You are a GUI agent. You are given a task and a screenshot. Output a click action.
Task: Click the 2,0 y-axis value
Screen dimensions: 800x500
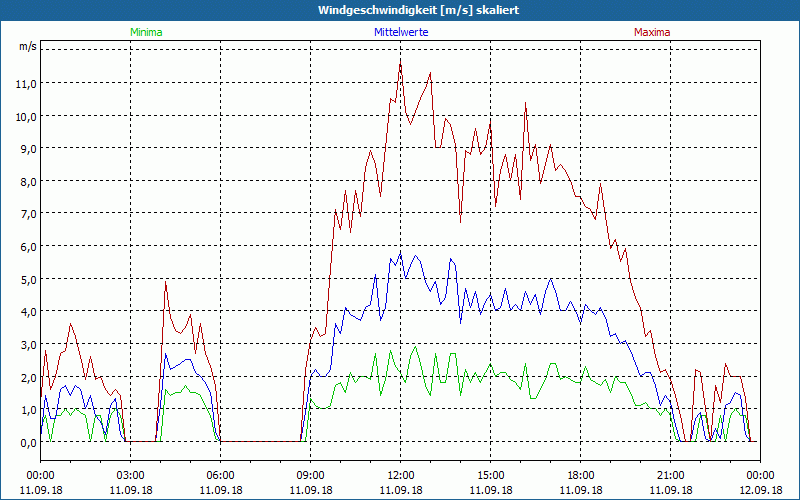tap(28, 378)
